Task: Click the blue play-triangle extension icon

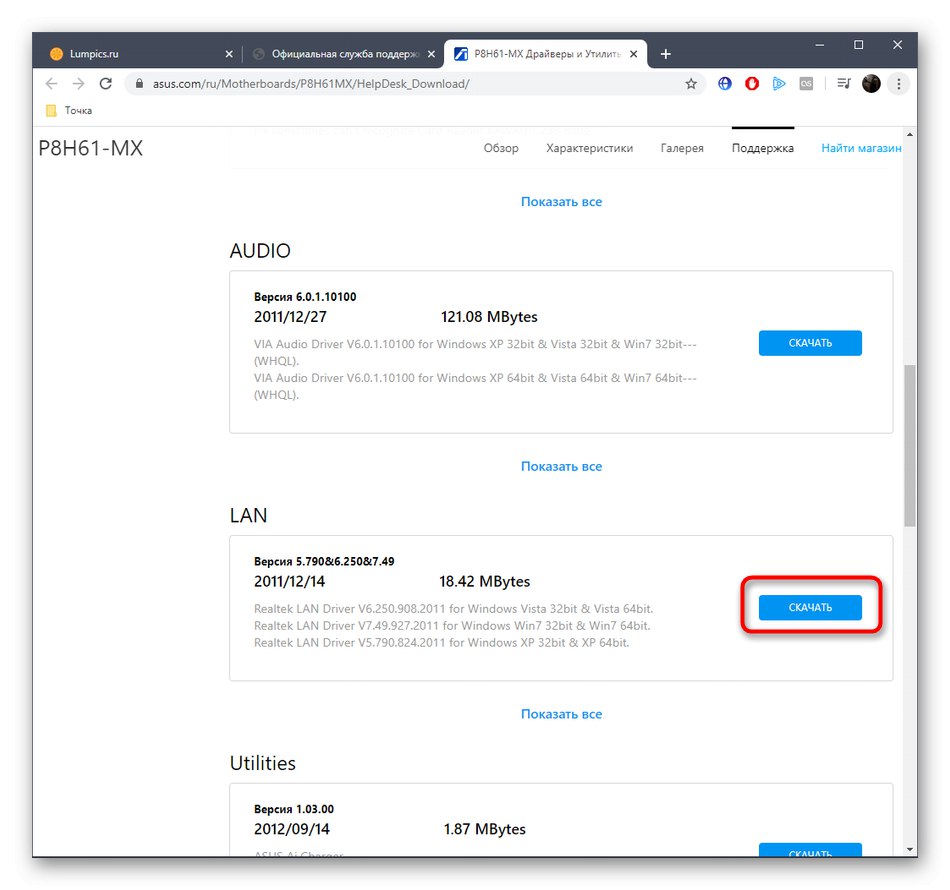Action: (779, 83)
